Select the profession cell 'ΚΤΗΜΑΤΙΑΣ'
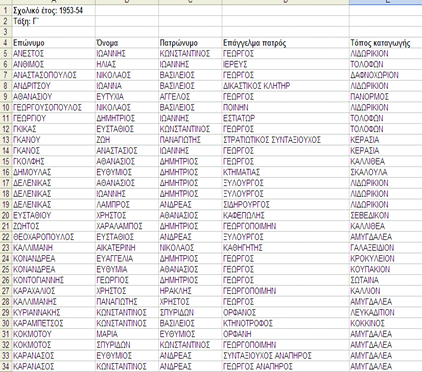This screenshot has width=422, height=372. tap(285, 172)
